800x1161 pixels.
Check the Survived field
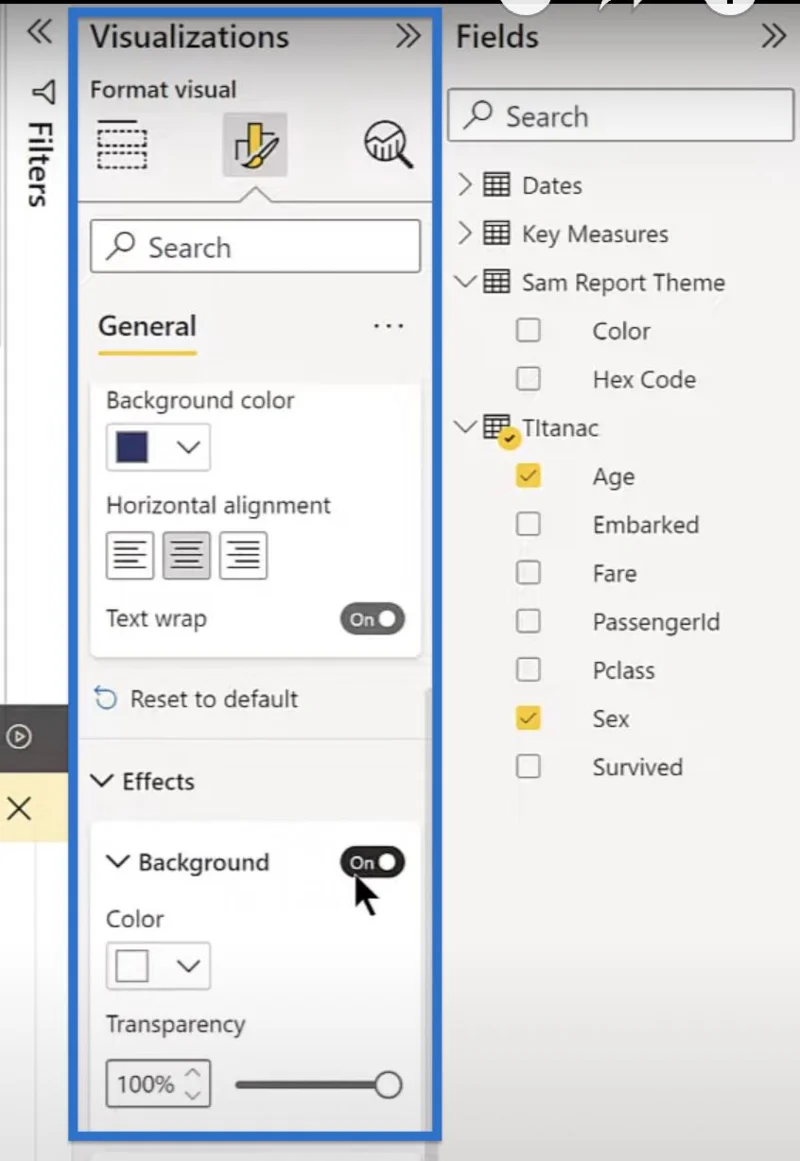click(x=528, y=766)
